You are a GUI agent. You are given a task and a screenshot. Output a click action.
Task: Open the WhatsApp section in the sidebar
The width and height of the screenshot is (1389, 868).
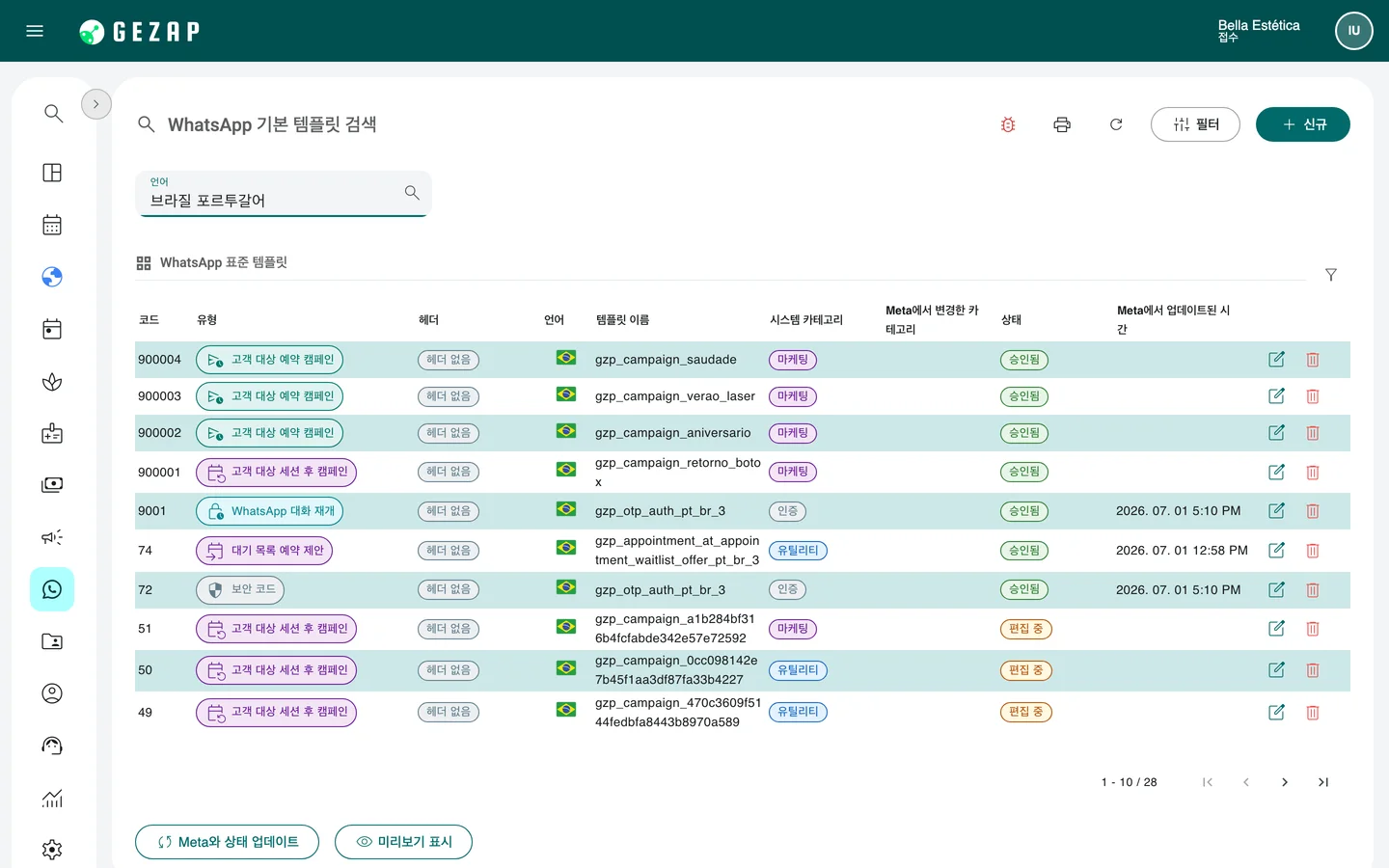52,589
